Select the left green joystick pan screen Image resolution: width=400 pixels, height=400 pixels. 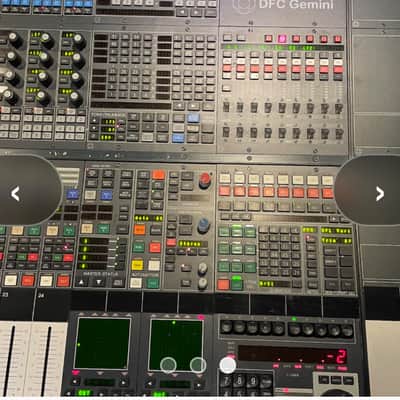(x=102, y=343)
